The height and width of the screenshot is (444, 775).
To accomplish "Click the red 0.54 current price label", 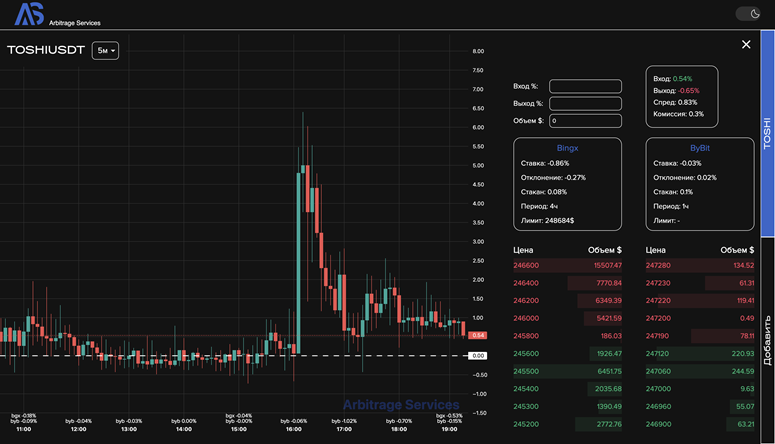I will (478, 335).
